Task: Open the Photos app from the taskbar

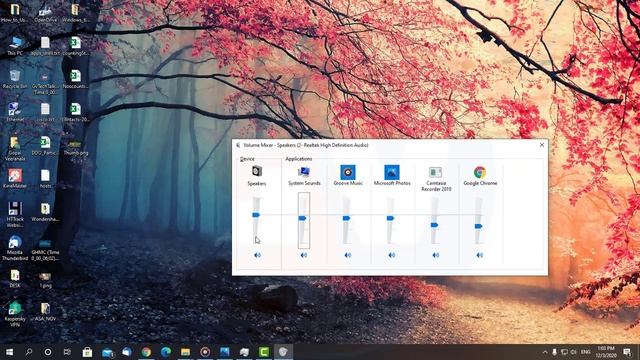Action: (x=224, y=352)
